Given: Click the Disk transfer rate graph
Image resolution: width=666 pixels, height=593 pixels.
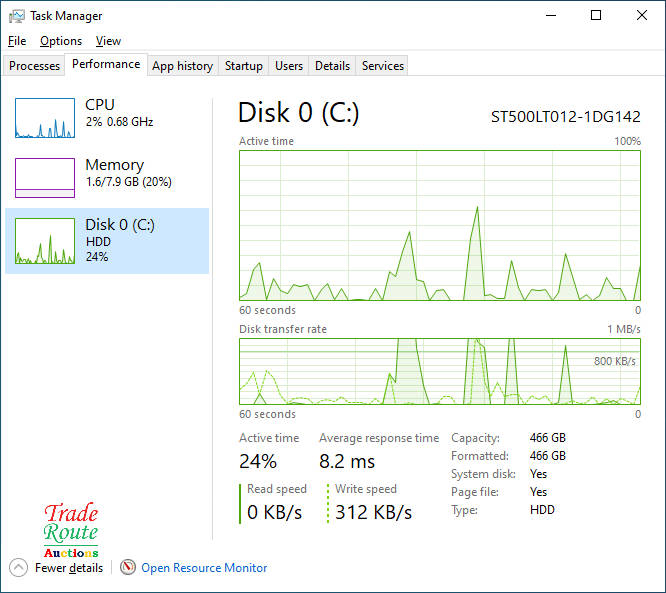Looking at the screenshot, I should [440, 371].
